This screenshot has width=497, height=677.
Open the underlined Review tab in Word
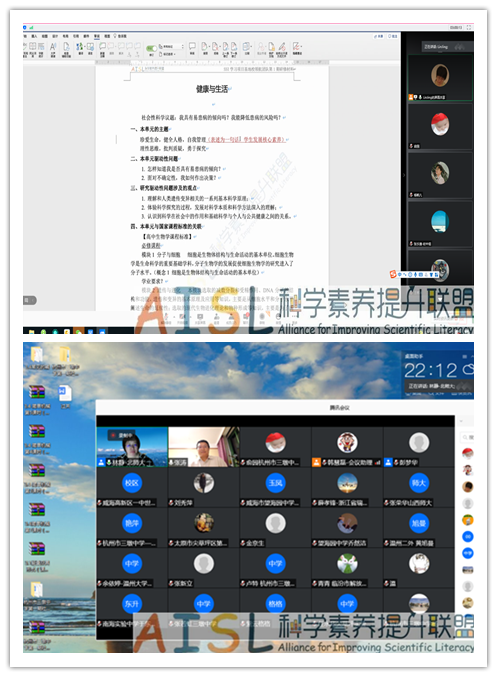(x=97, y=36)
